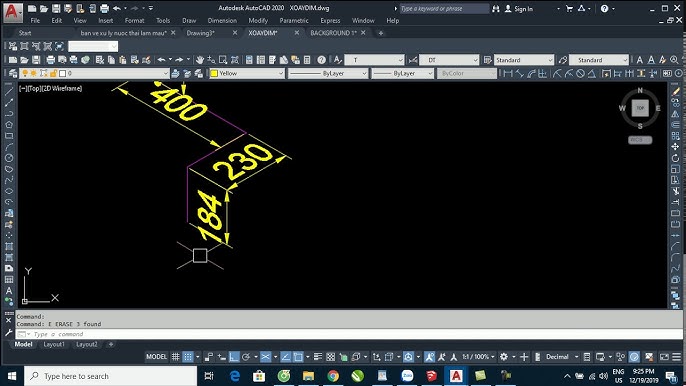Viewport: 686px width, 386px height.
Task: Select the Move tool in Modify toolbar
Action: pos(676,147)
